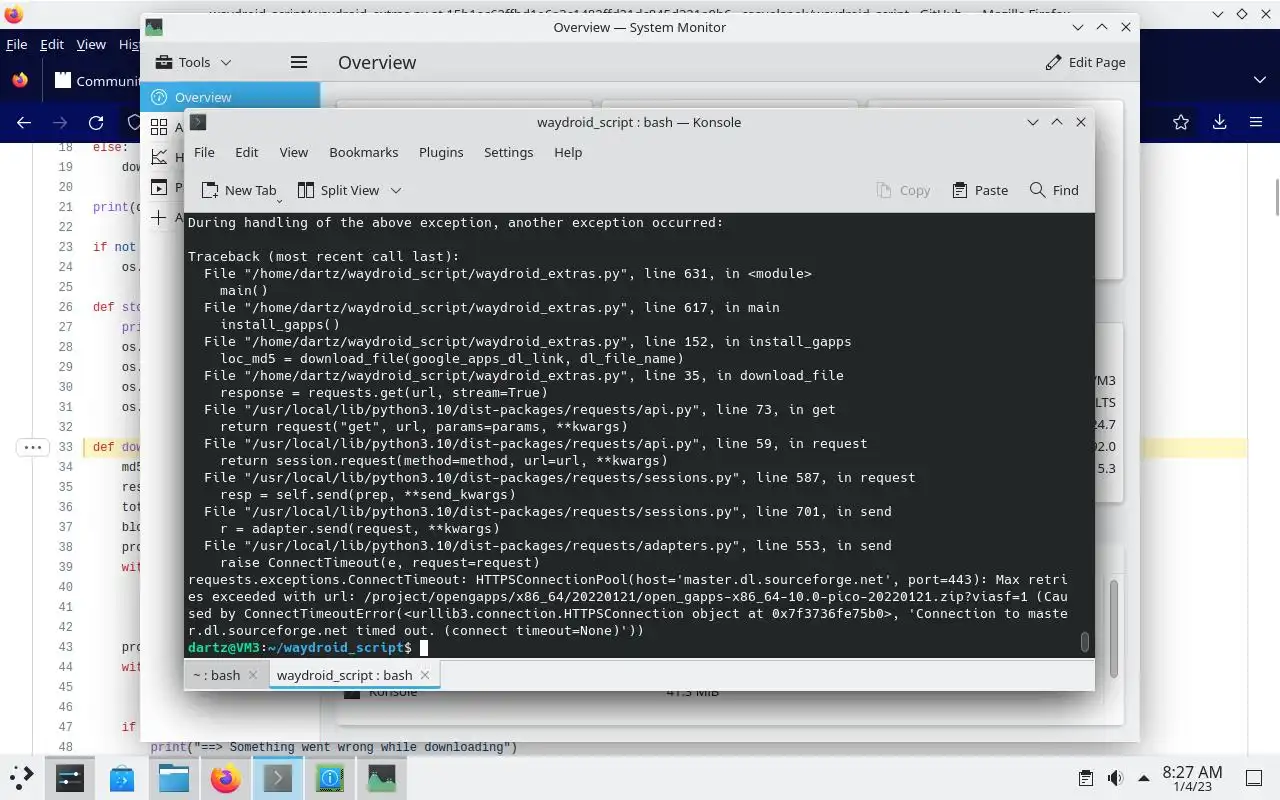Click the Copy button in Konsole toolbar
The height and width of the screenshot is (800, 1280).
(x=903, y=190)
